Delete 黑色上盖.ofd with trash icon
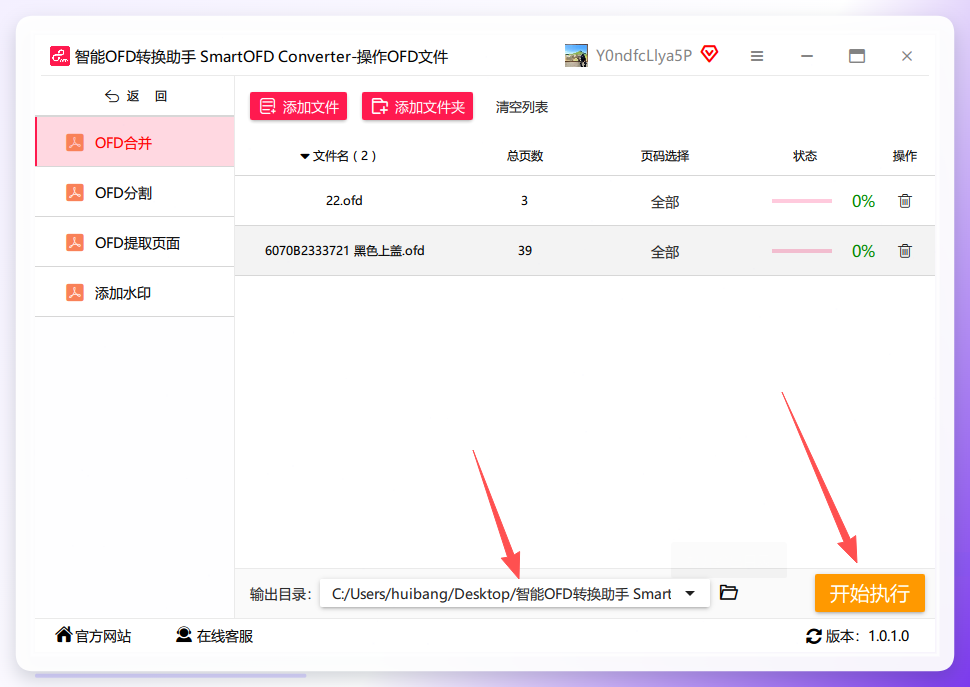The width and height of the screenshot is (970, 687). 904,250
